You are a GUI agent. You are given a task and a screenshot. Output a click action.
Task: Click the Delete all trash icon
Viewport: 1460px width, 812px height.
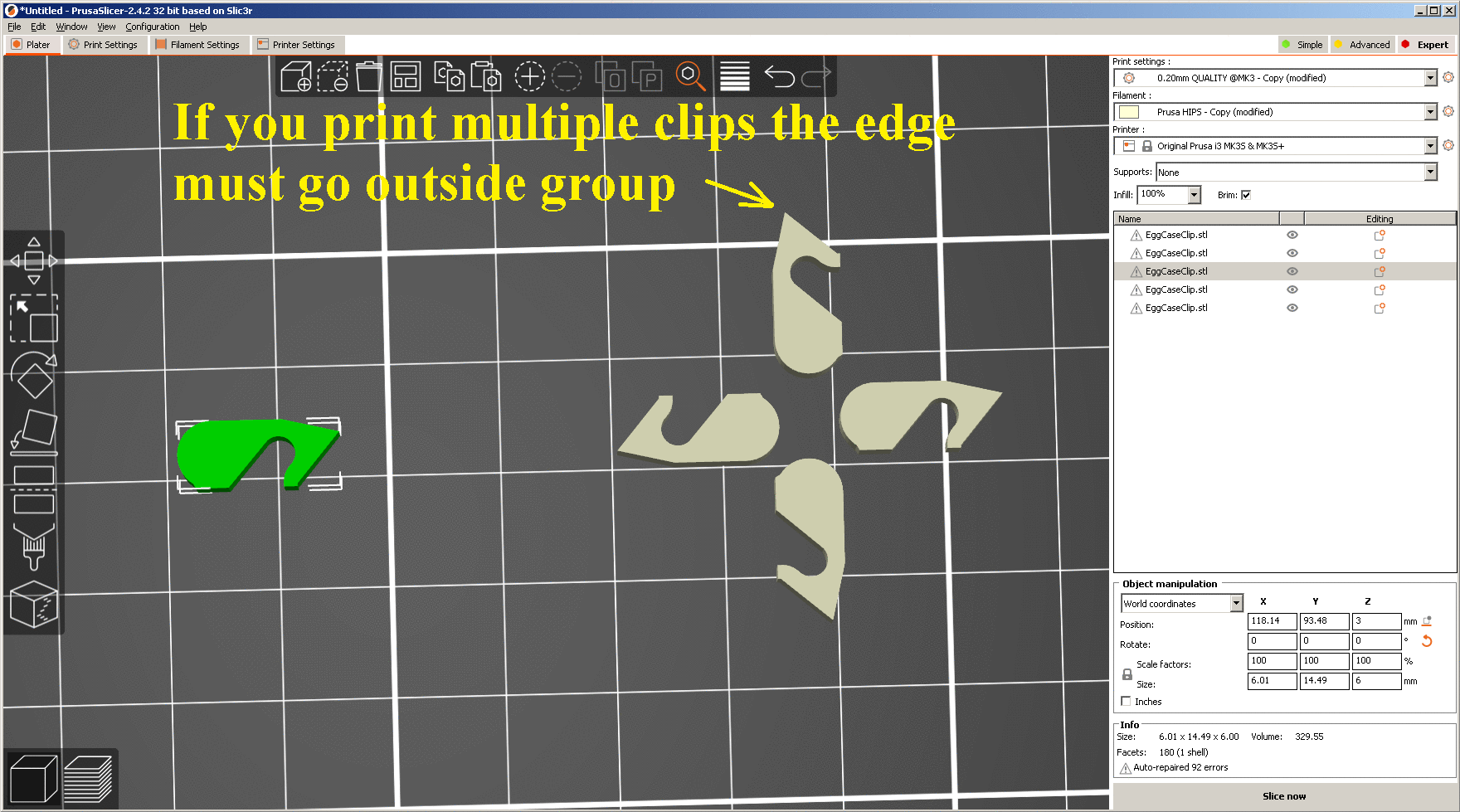click(368, 76)
